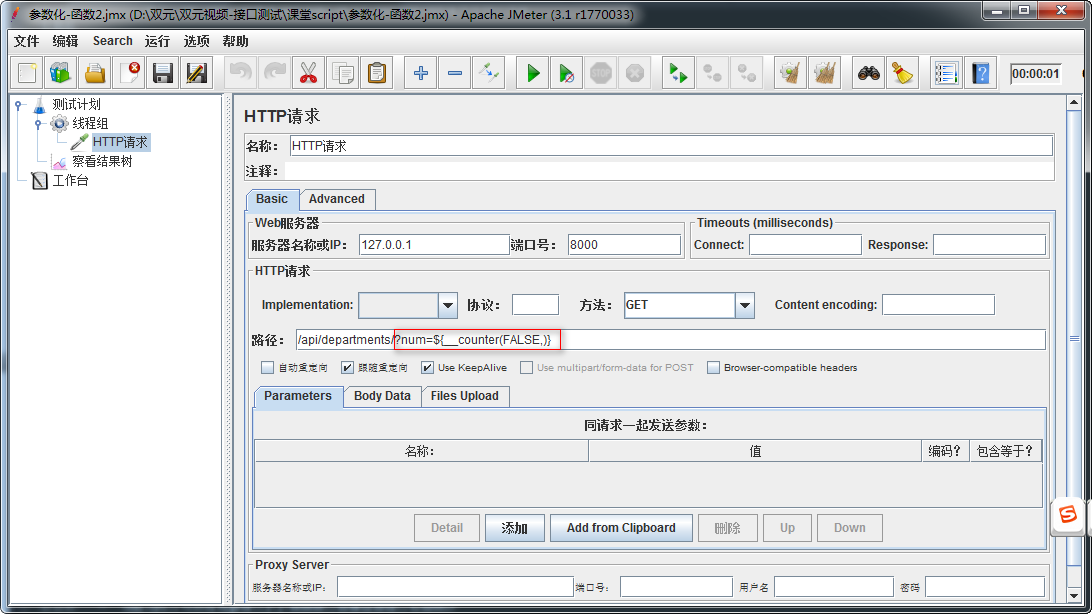
Task: Select 线程组 node in the tree
Action: pyautogui.click(x=90, y=123)
